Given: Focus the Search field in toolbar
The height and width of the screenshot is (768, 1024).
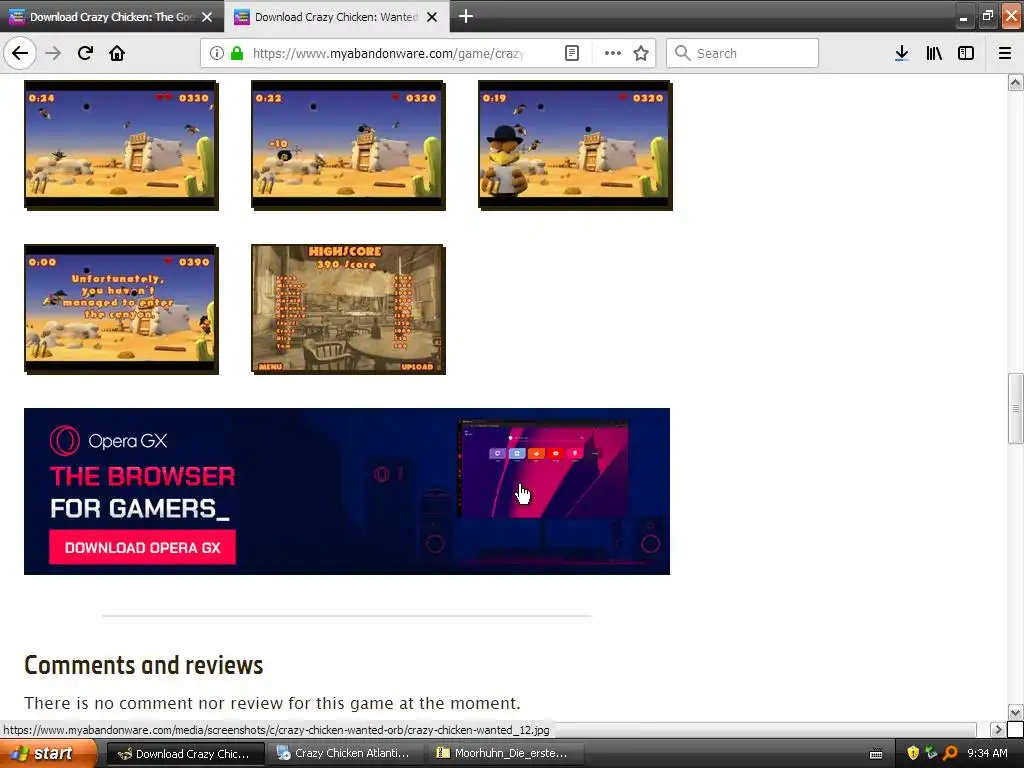Looking at the screenshot, I should (x=743, y=53).
